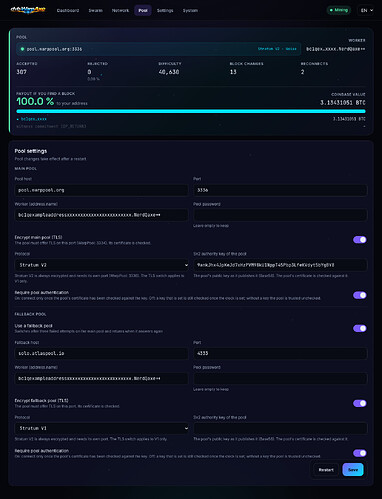Click the Block changes value 13
The image size is (382, 499).
[233, 72]
